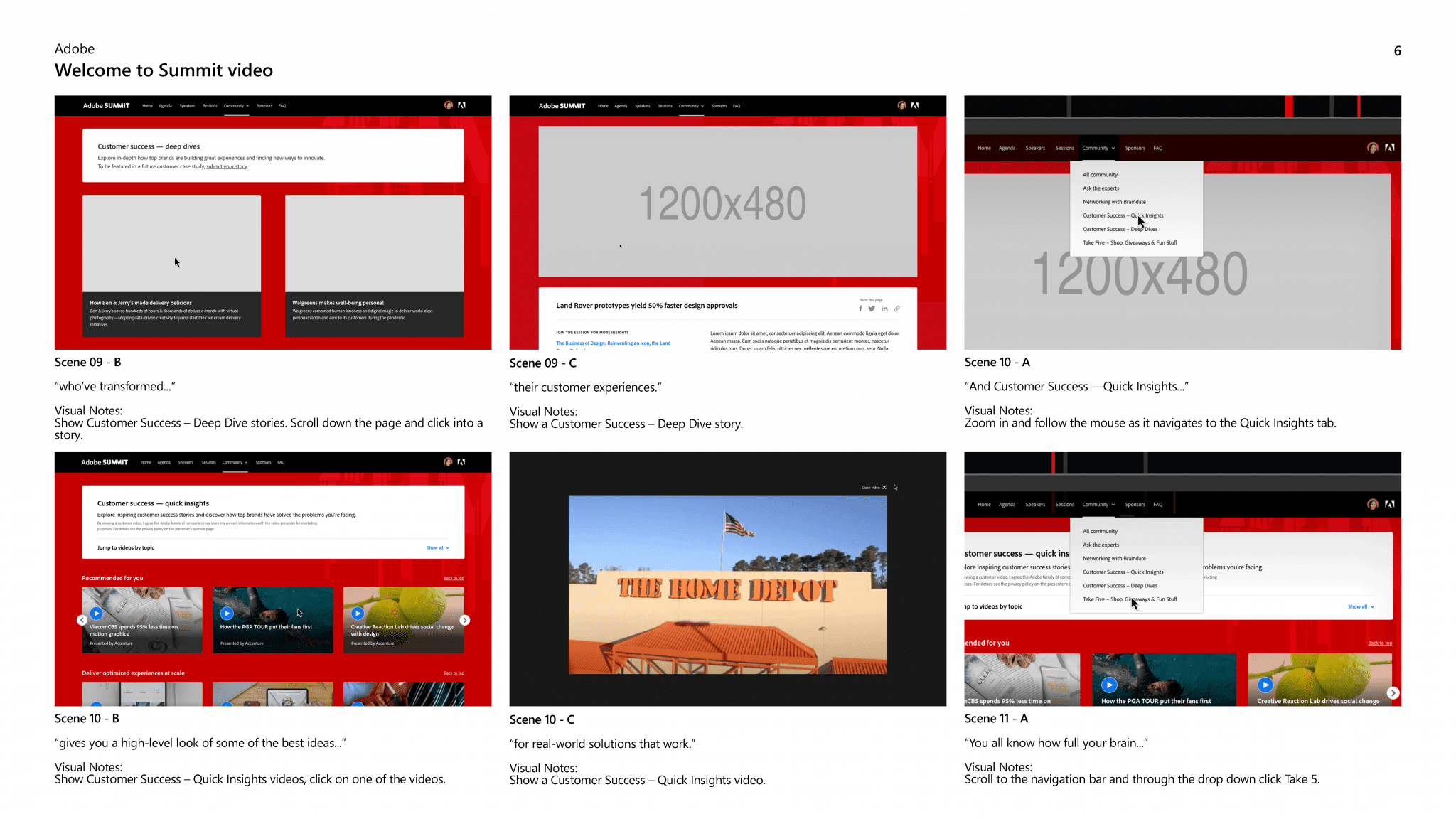Close the Home Depot video in Scene 10-C
1456x819 pixels.
[x=874, y=488]
